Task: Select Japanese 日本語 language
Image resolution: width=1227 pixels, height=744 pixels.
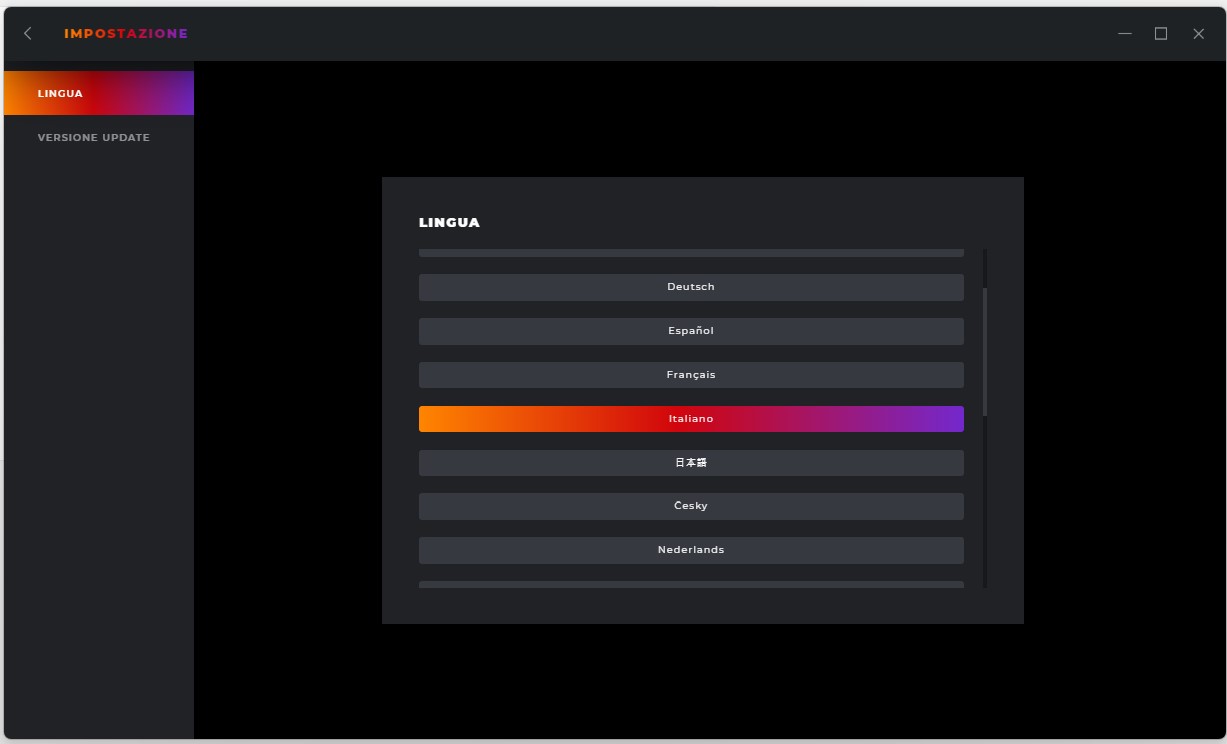Action: coord(691,463)
